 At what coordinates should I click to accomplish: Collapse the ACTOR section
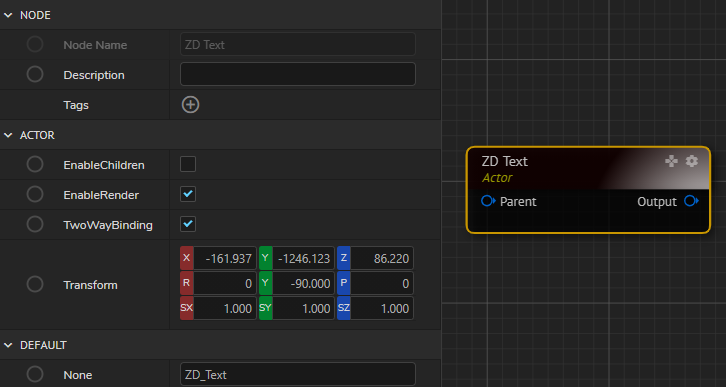8,135
